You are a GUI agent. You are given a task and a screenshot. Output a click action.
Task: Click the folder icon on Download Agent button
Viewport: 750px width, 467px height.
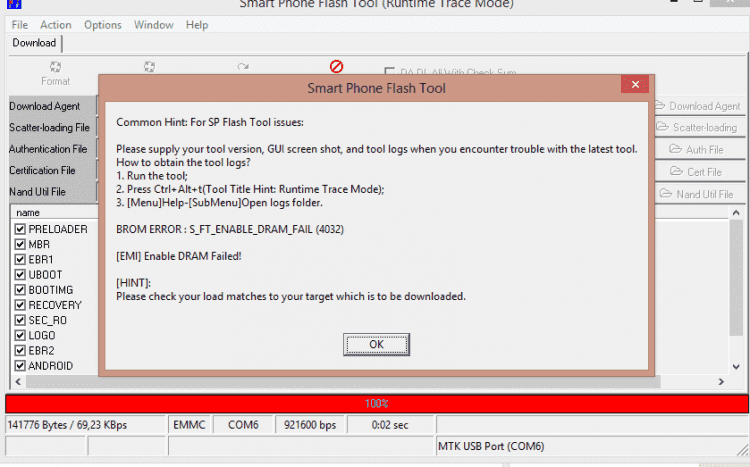660,105
